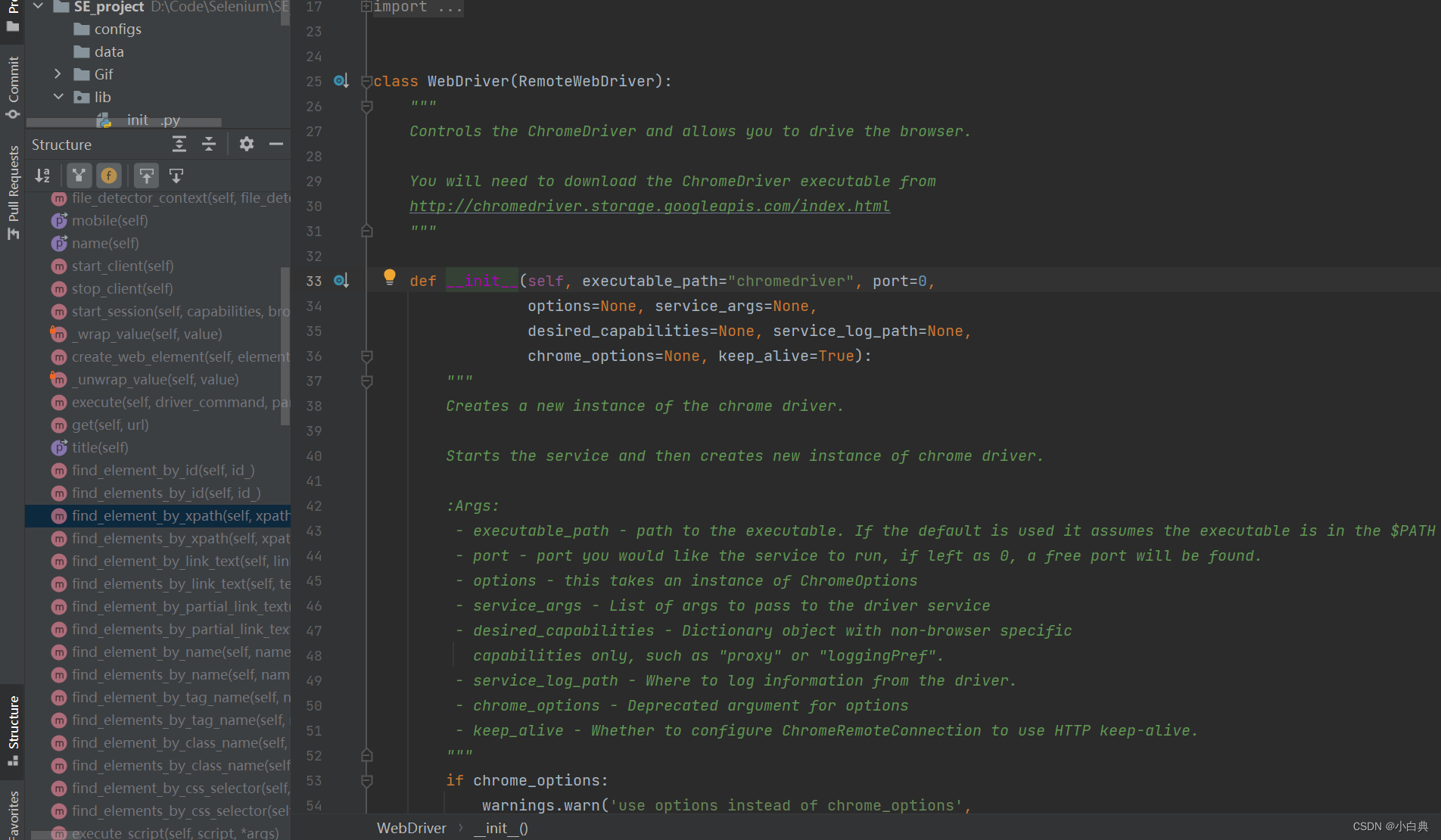Click line number 33 in gutter

click(313, 281)
